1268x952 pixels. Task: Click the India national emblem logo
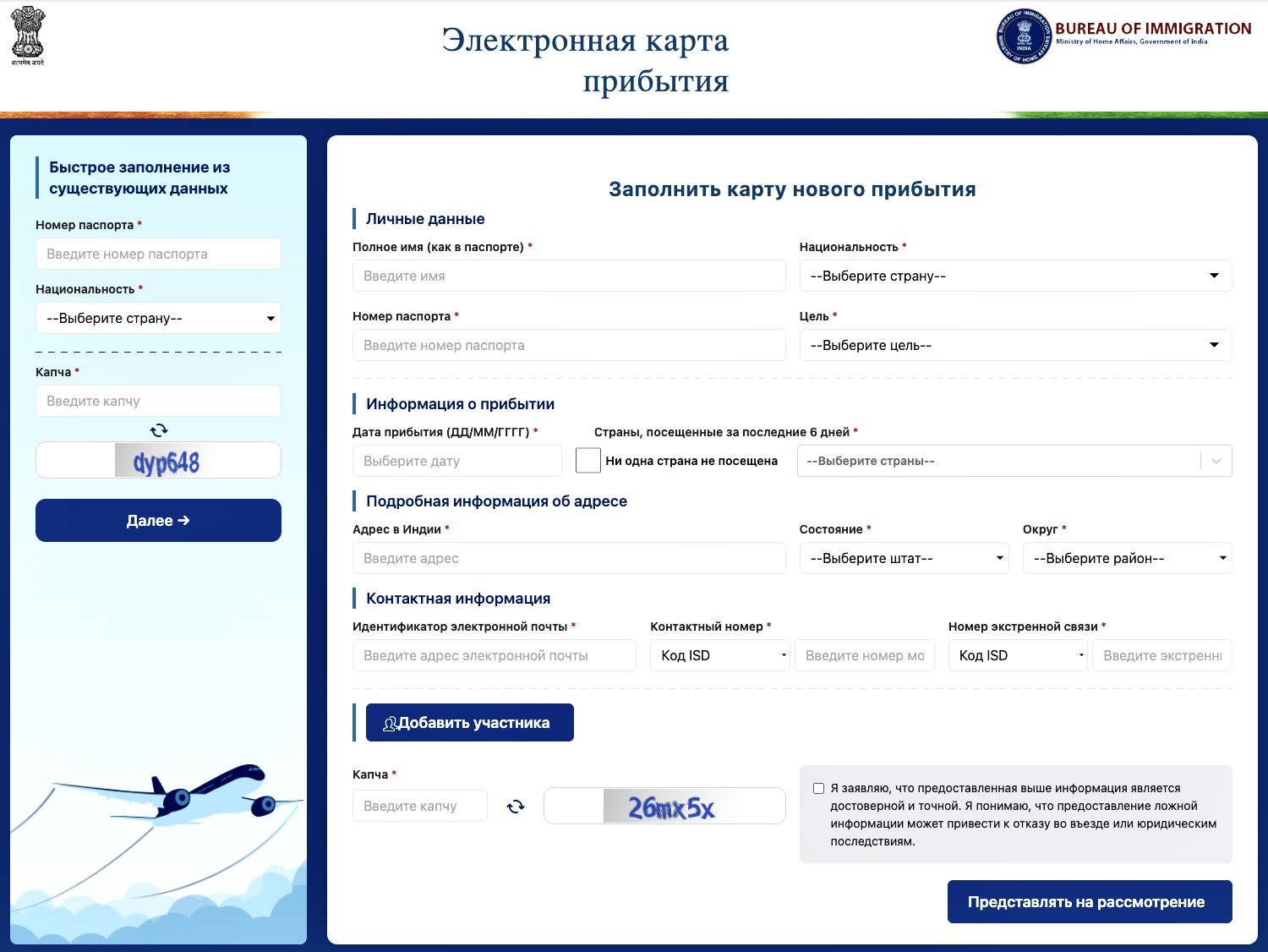[27, 36]
